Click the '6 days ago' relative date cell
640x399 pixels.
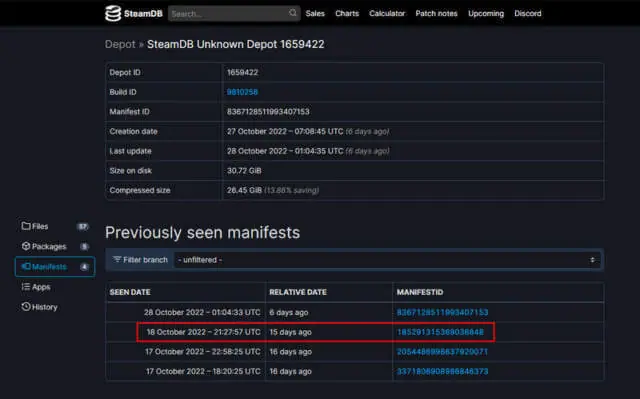tap(289, 313)
